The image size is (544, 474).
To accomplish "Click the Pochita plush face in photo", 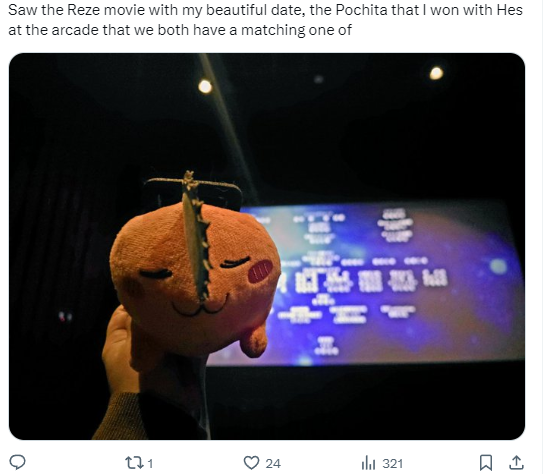I will [x=195, y=281].
